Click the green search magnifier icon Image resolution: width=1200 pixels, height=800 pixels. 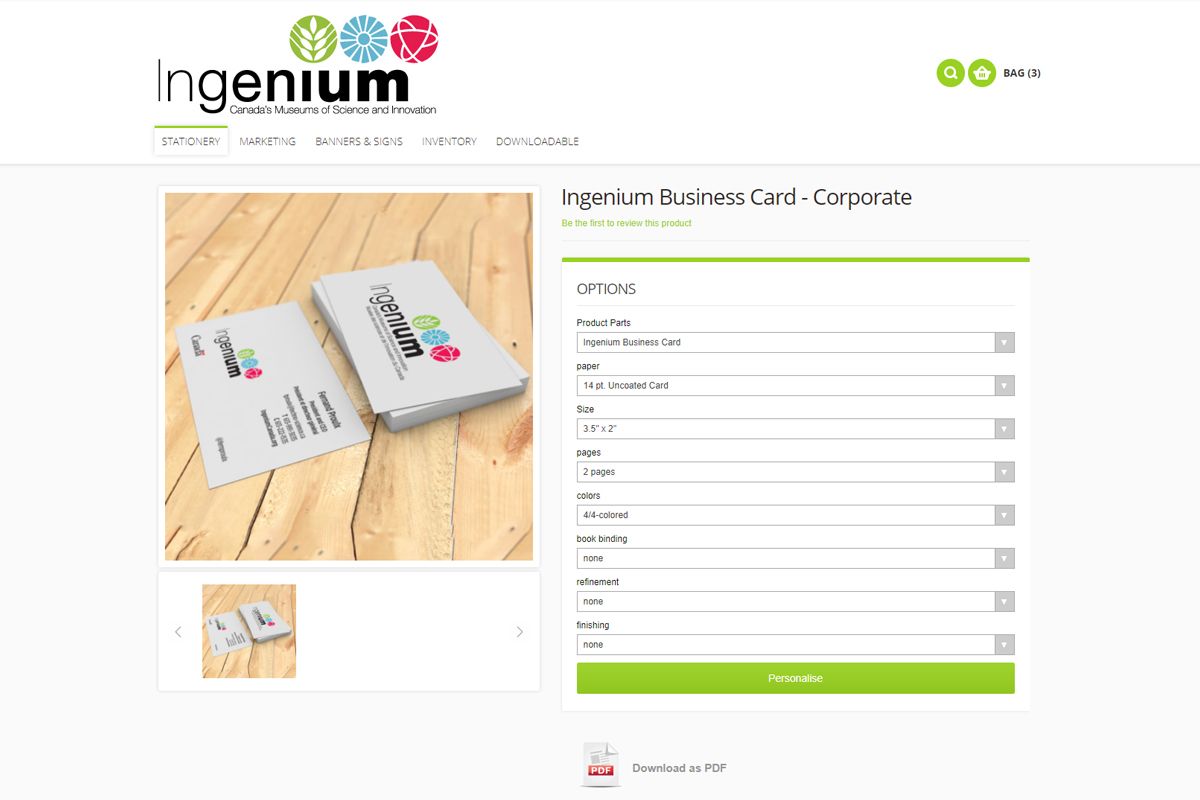tap(950, 73)
